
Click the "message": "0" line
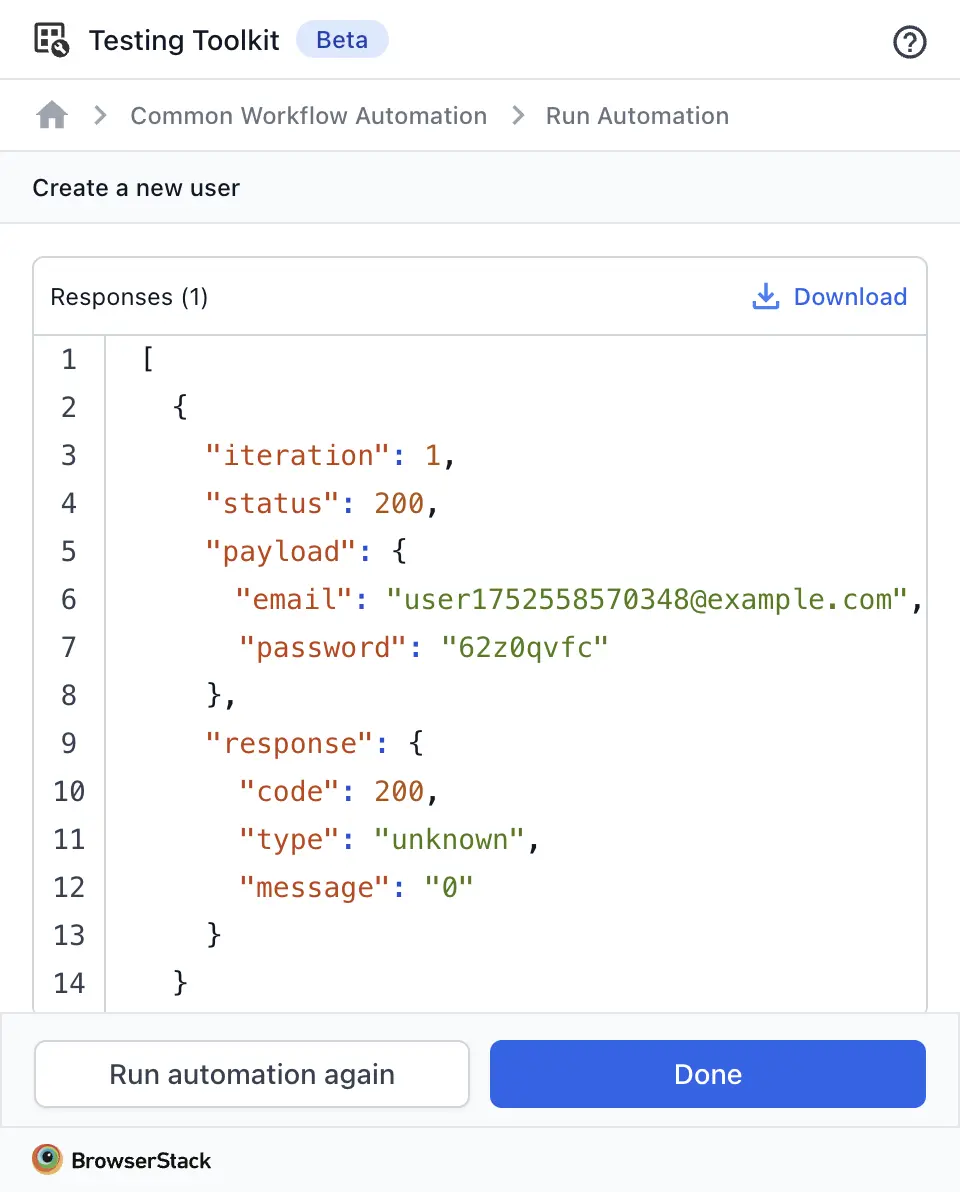coord(356,886)
